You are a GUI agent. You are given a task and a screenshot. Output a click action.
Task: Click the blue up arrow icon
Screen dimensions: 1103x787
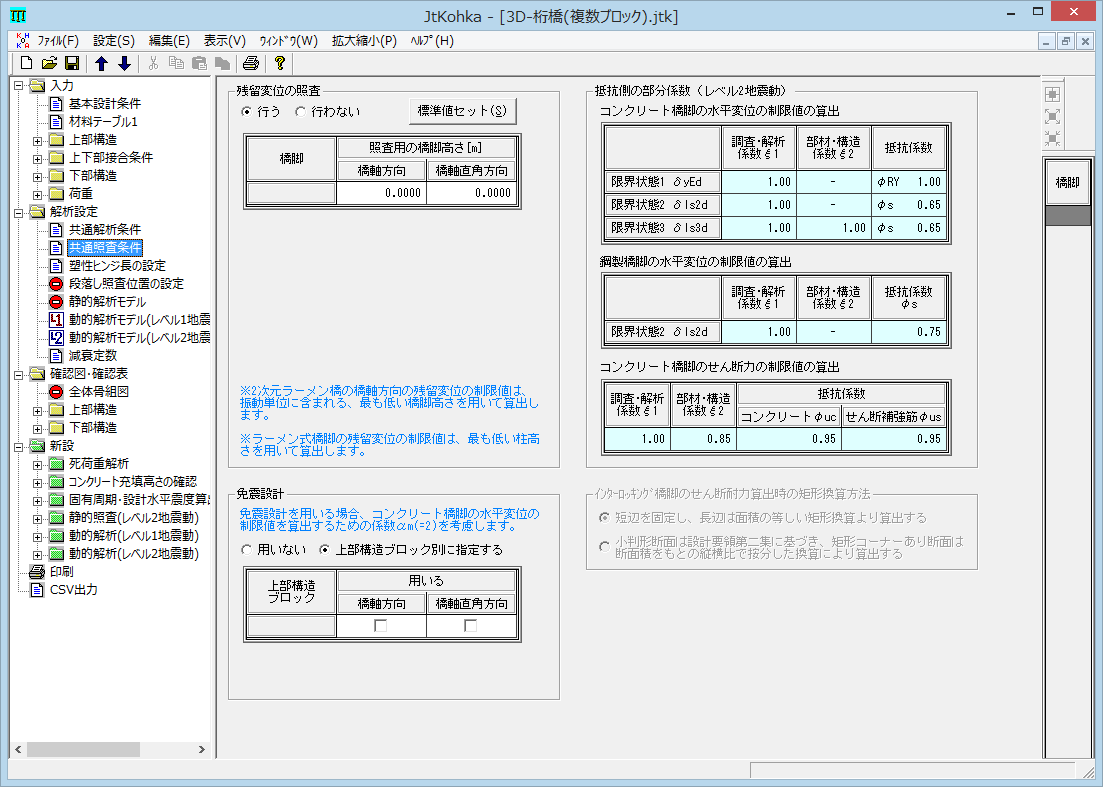101,63
